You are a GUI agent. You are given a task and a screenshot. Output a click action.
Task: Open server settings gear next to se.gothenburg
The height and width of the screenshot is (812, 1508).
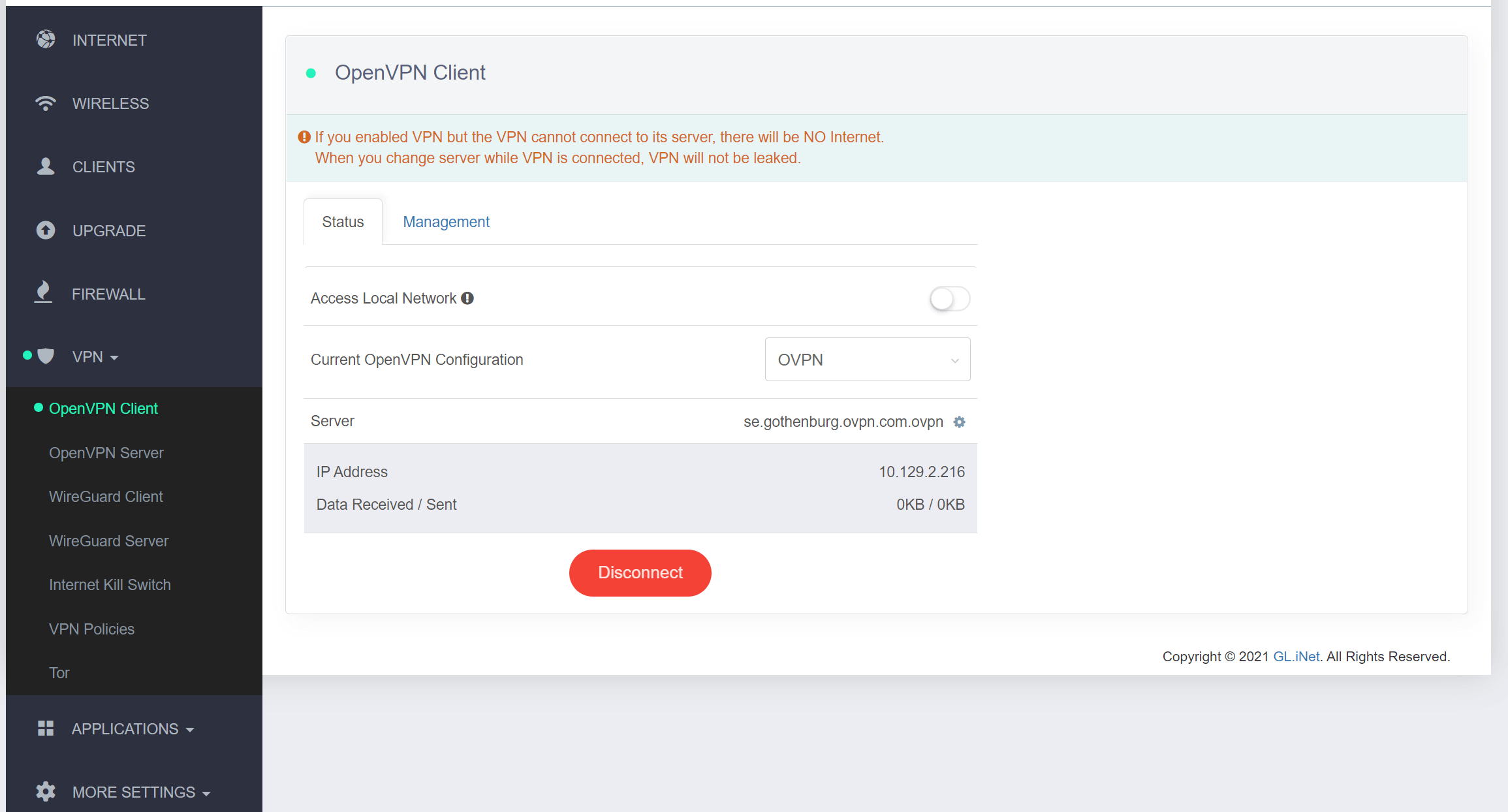pos(959,422)
